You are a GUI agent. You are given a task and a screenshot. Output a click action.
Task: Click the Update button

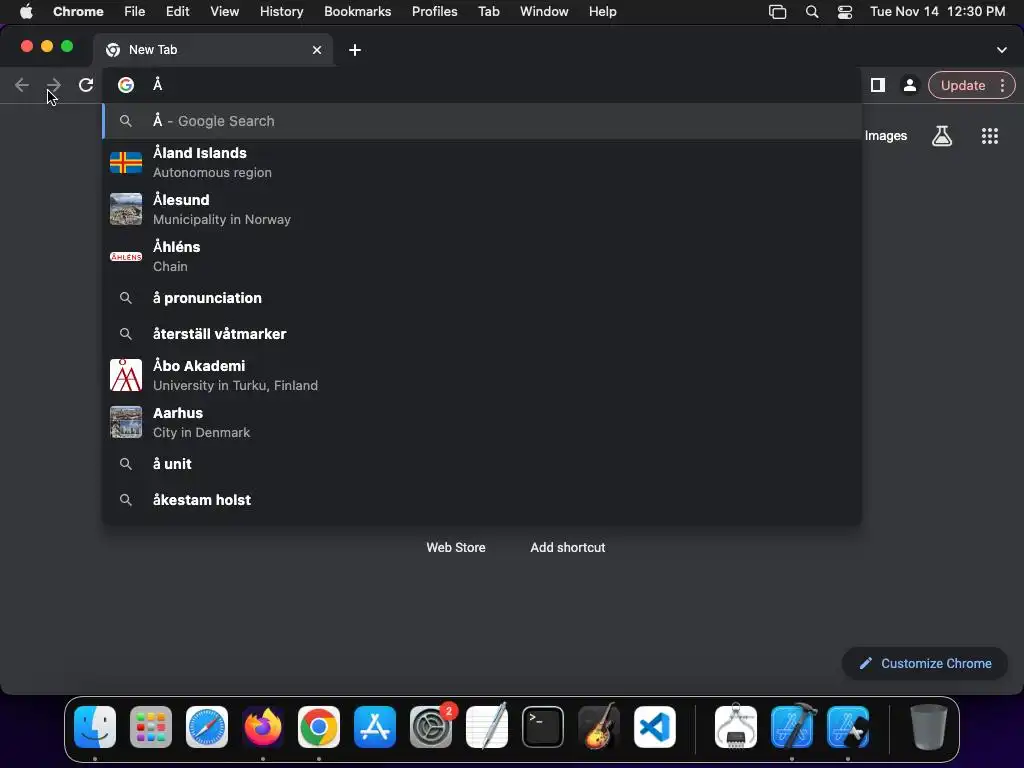963,86
